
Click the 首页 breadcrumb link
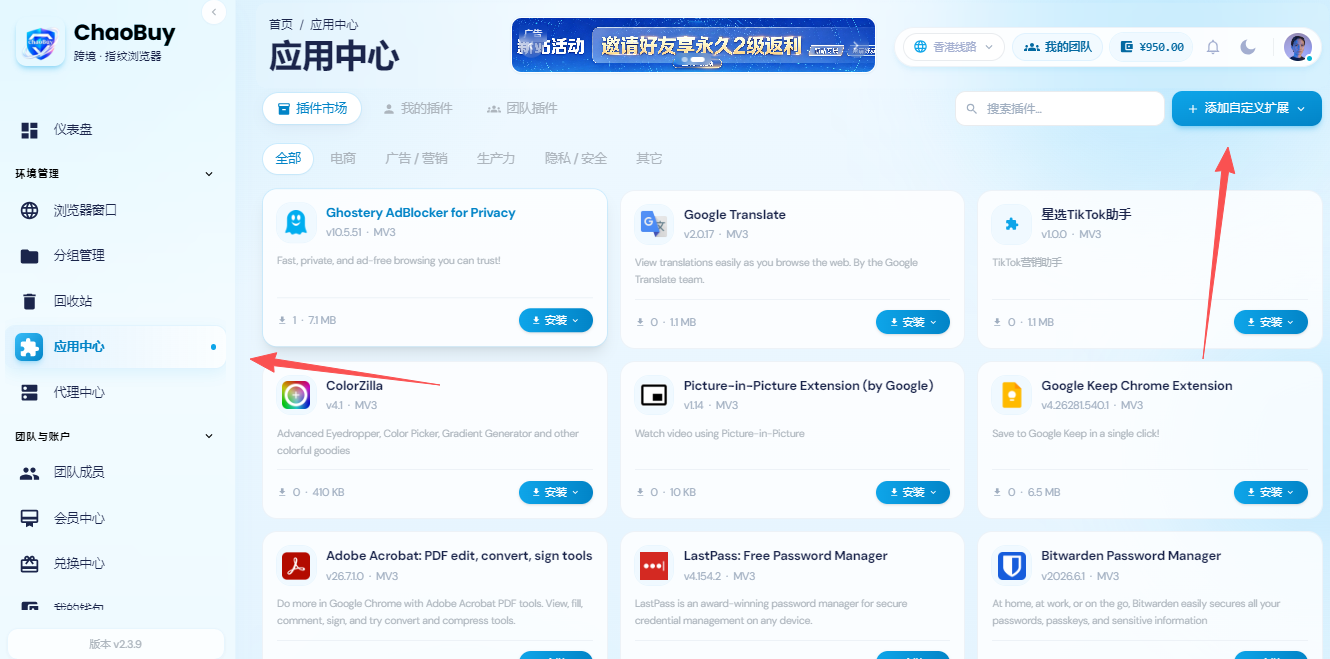[x=281, y=24]
